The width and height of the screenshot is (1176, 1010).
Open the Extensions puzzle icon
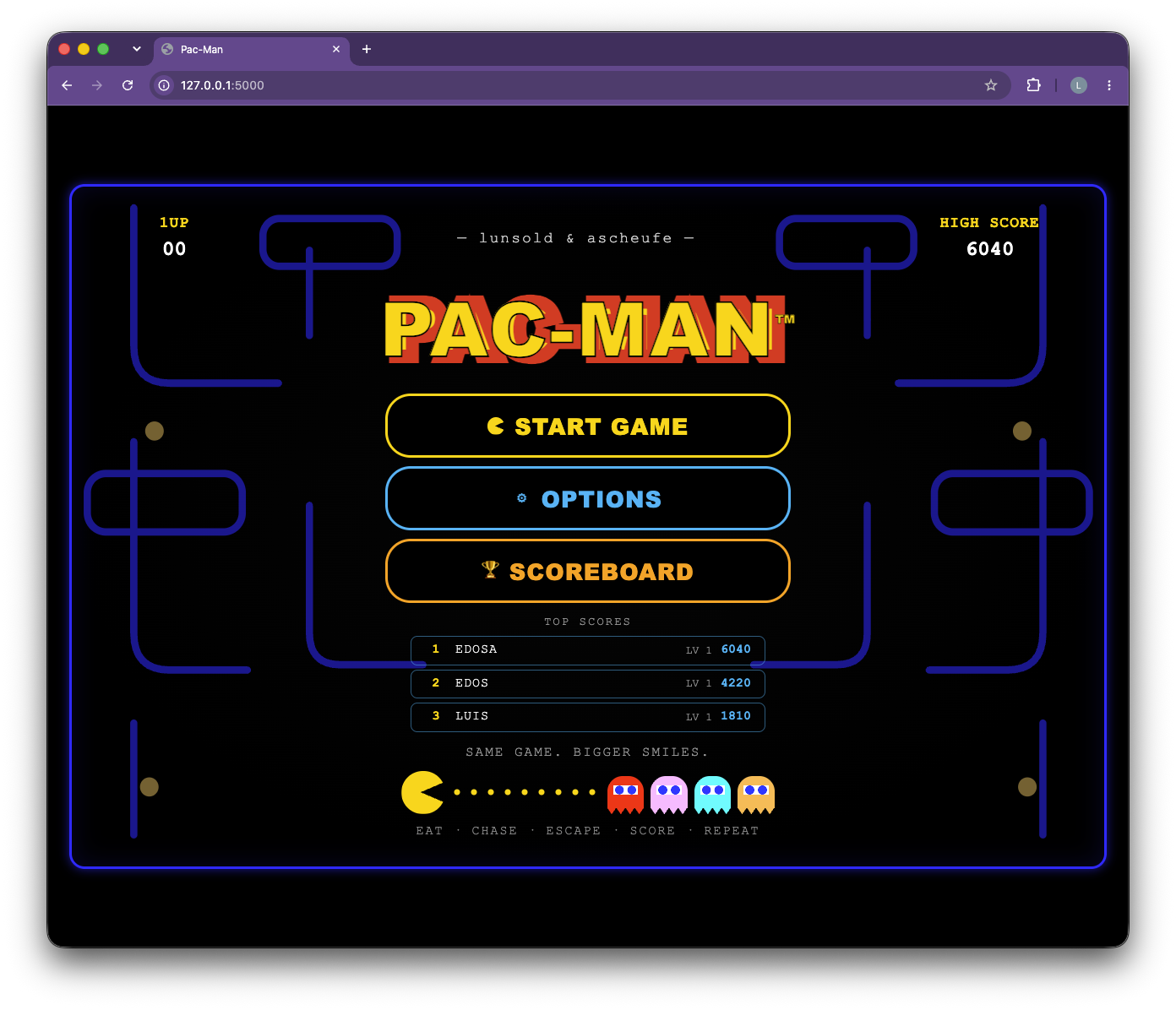[x=1033, y=85]
